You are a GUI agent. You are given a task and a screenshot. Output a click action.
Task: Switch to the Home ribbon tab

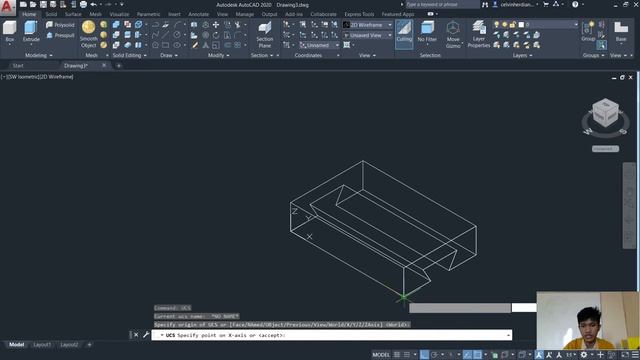click(x=29, y=14)
